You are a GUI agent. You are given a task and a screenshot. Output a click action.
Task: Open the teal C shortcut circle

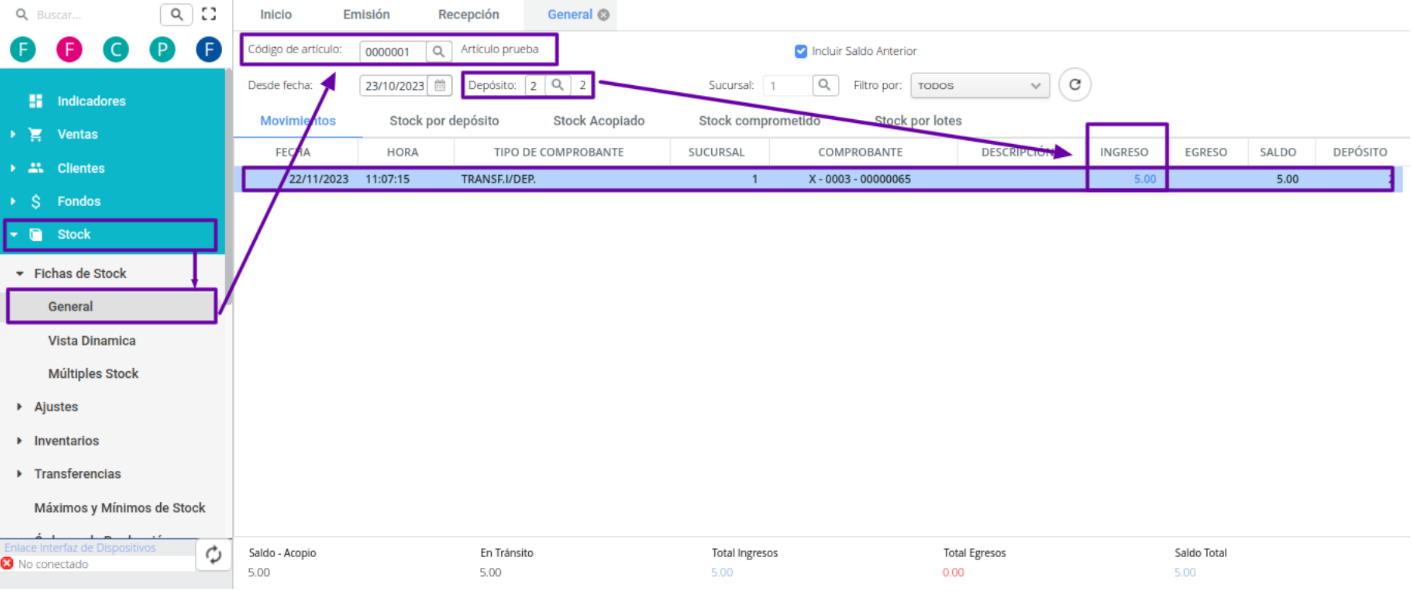coord(116,49)
